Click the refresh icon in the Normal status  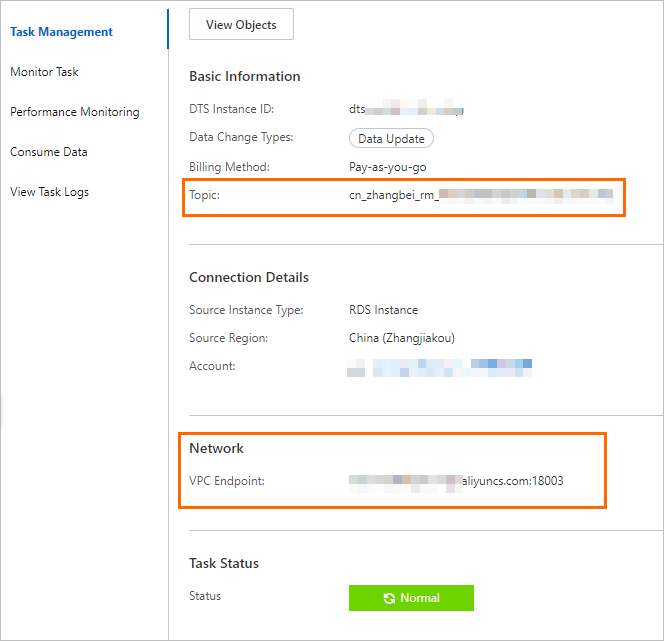click(x=389, y=598)
